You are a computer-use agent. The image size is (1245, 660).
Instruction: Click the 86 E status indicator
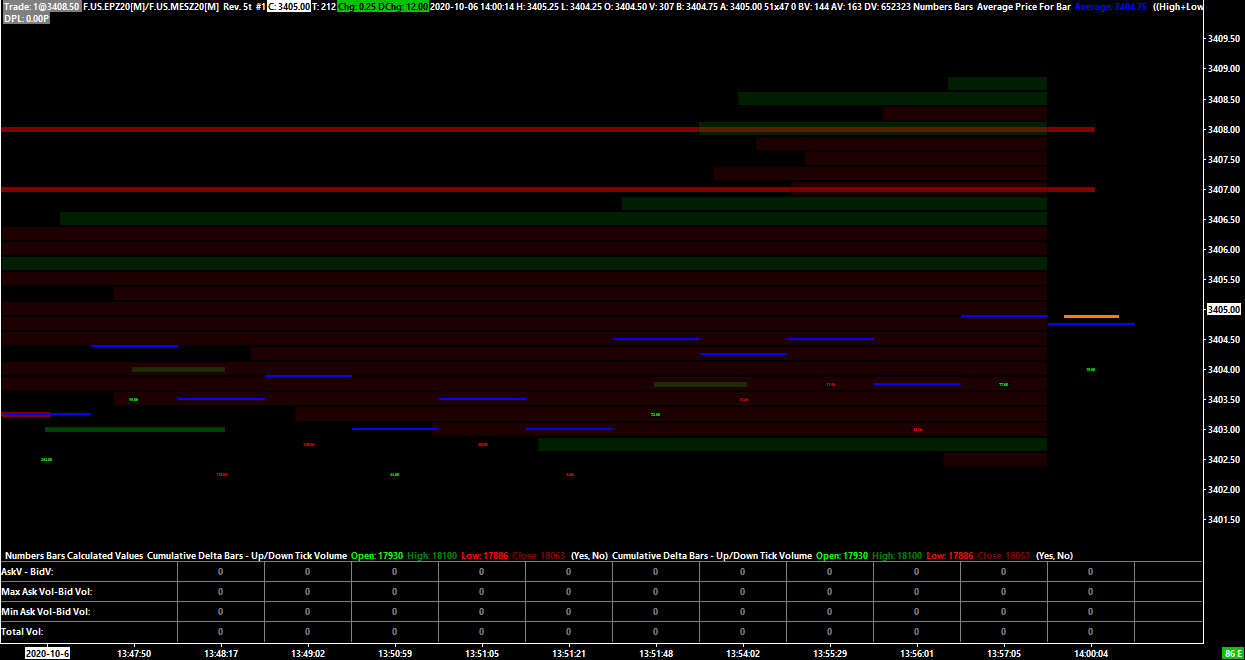[x=1233, y=653]
